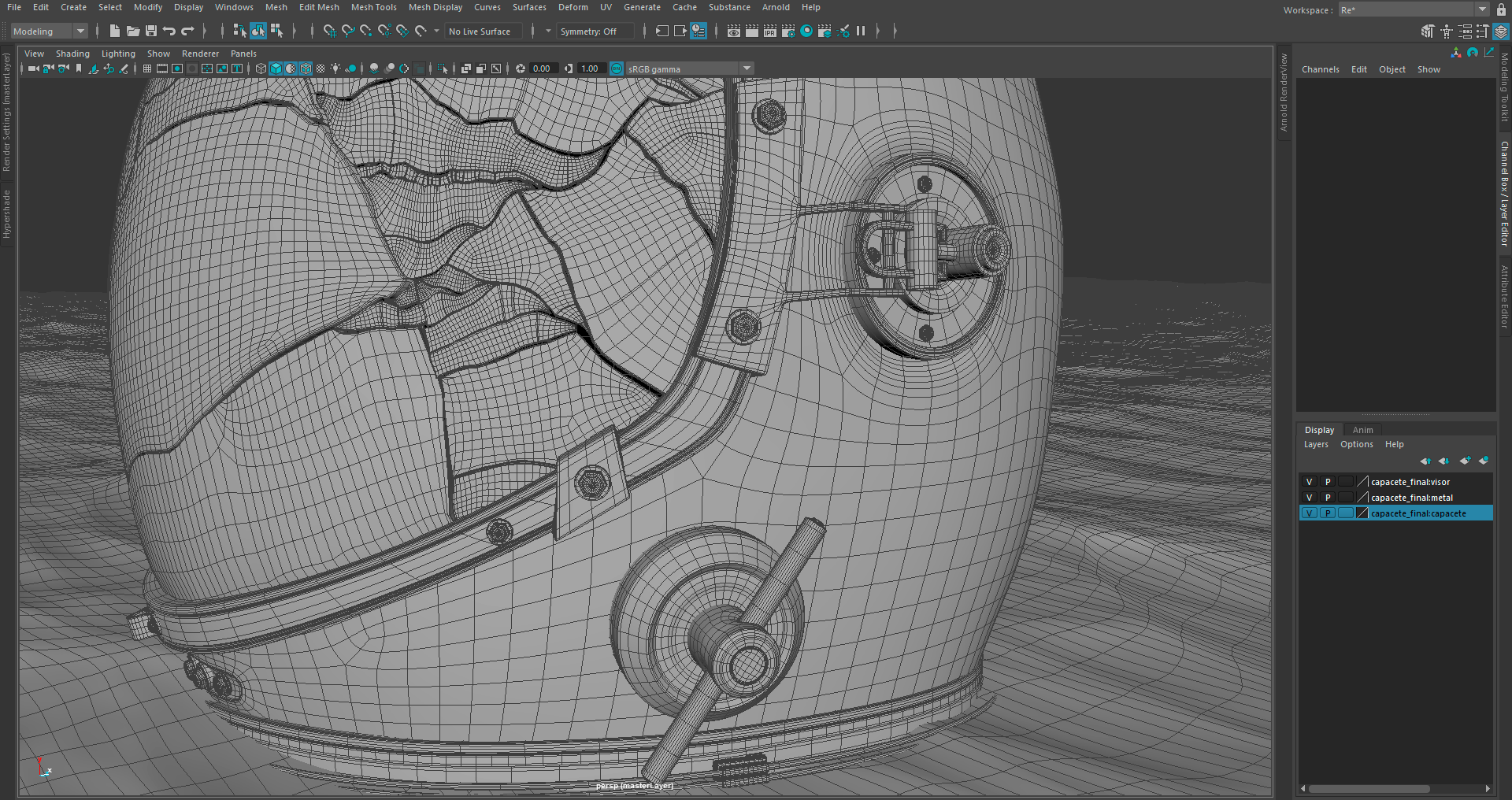Create new empty layer icon
1512x800 pixels.
tap(1464, 461)
